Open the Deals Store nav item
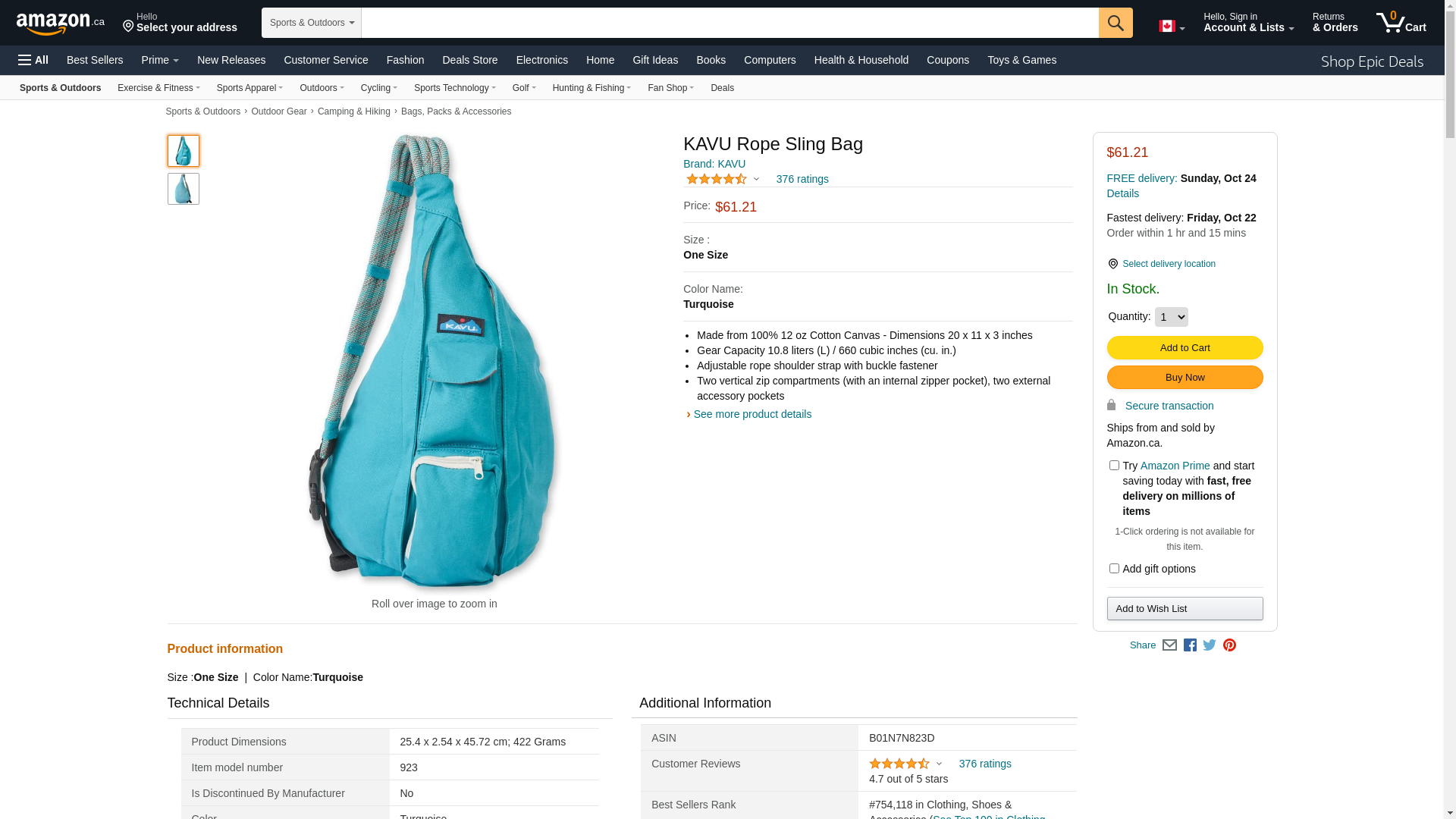Image resolution: width=1456 pixels, height=819 pixels. [470, 60]
